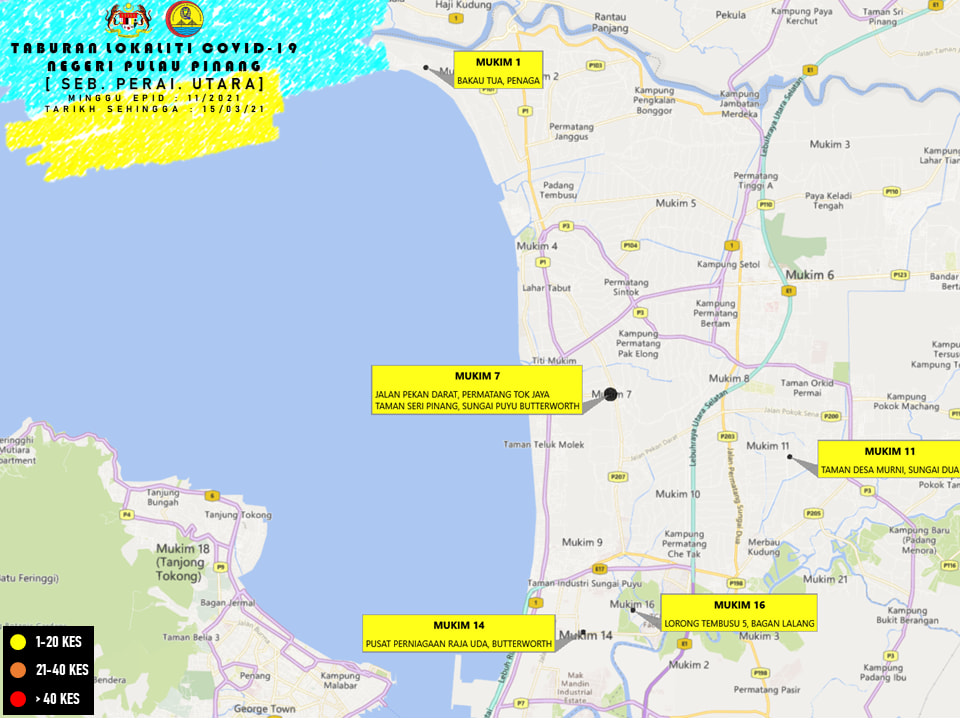Image resolution: width=960 pixels, height=720 pixels.
Task: Click the 'Paya Keladi Tengah' place label
Action: point(828,201)
